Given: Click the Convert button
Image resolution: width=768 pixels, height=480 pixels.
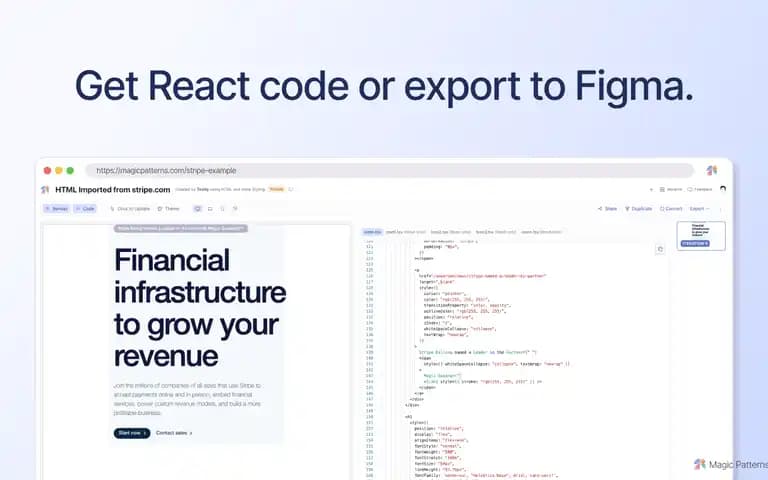Looking at the screenshot, I should 671,209.
